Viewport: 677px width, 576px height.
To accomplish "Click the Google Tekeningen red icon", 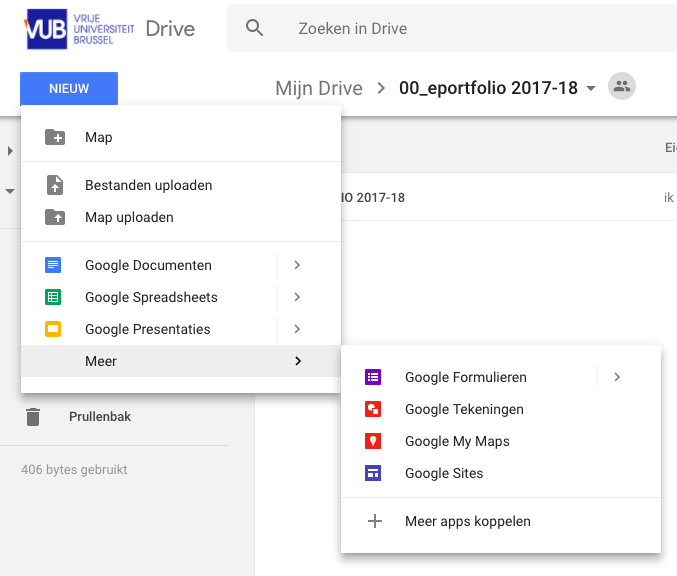I will (x=373, y=409).
